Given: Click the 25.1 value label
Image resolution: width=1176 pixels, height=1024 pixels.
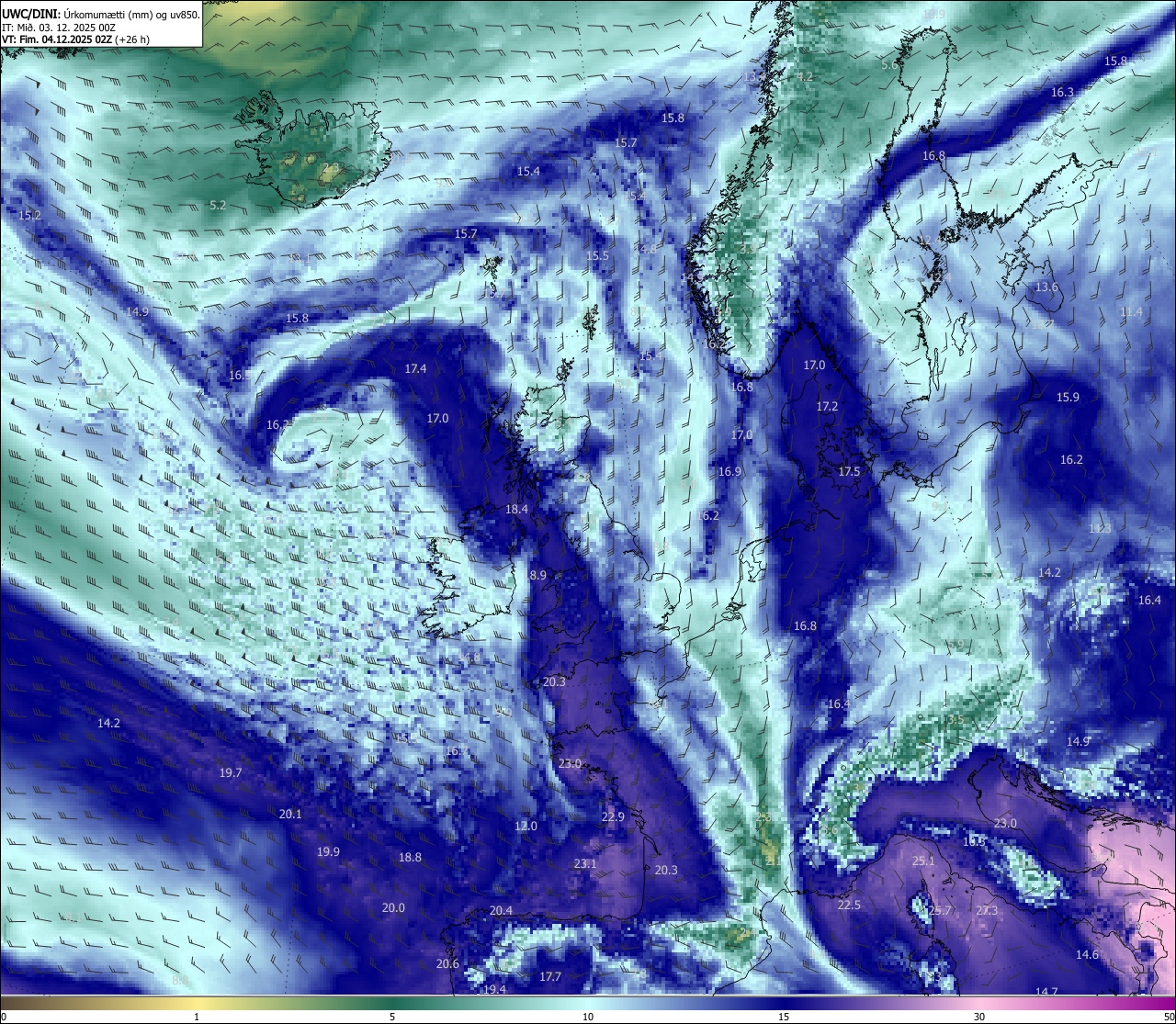Looking at the screenshot, I should [923, 861].
